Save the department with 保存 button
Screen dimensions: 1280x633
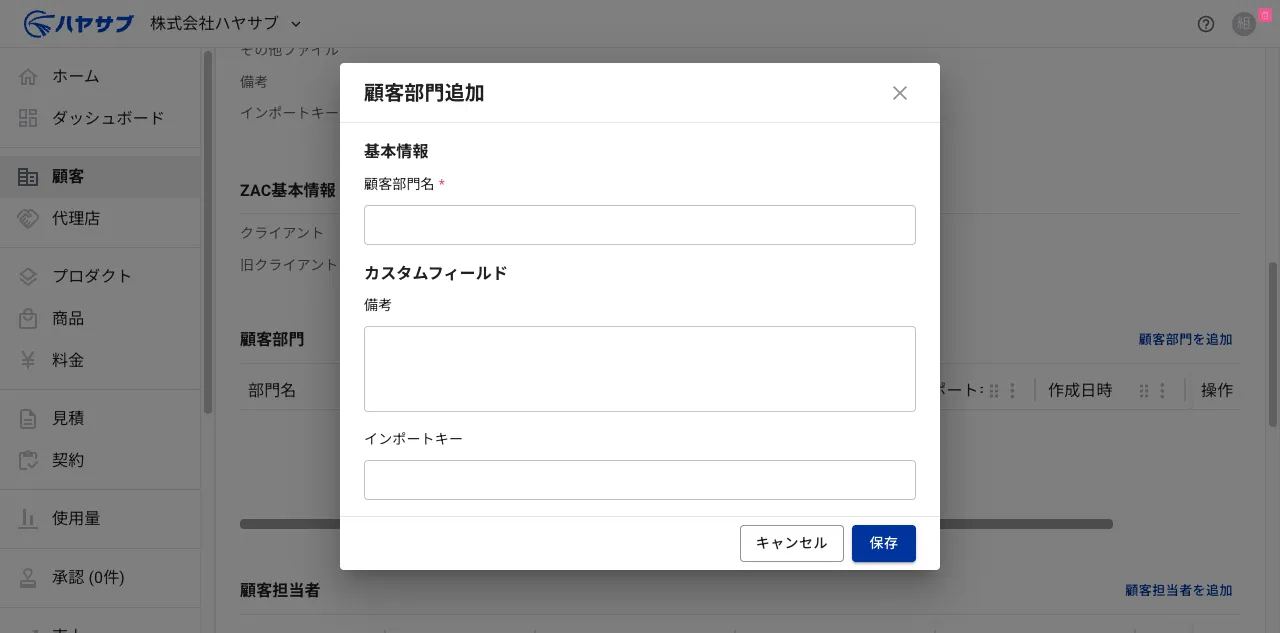(x=884, y=543)
